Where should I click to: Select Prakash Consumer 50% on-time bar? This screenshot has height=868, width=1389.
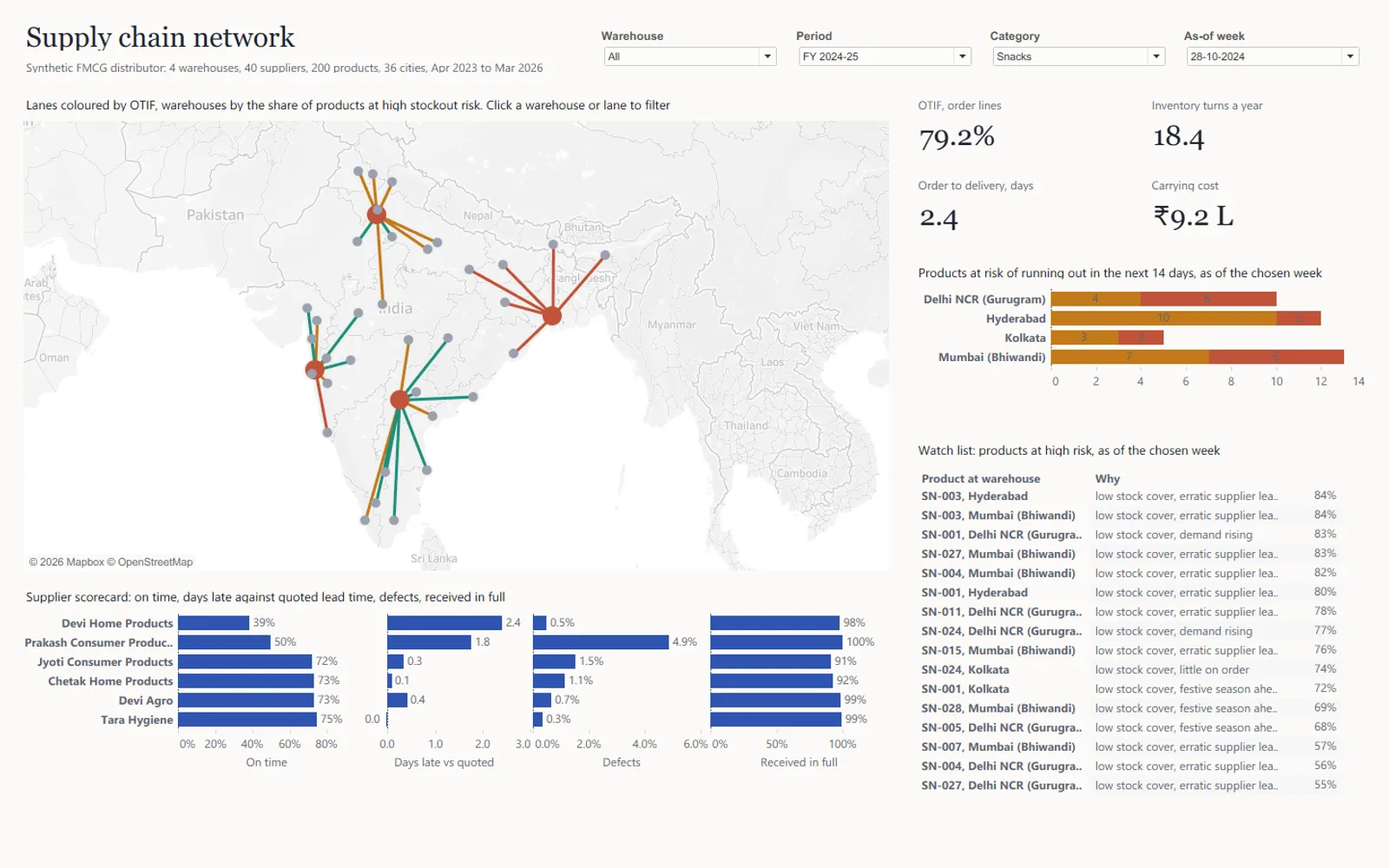coord(224,641)
